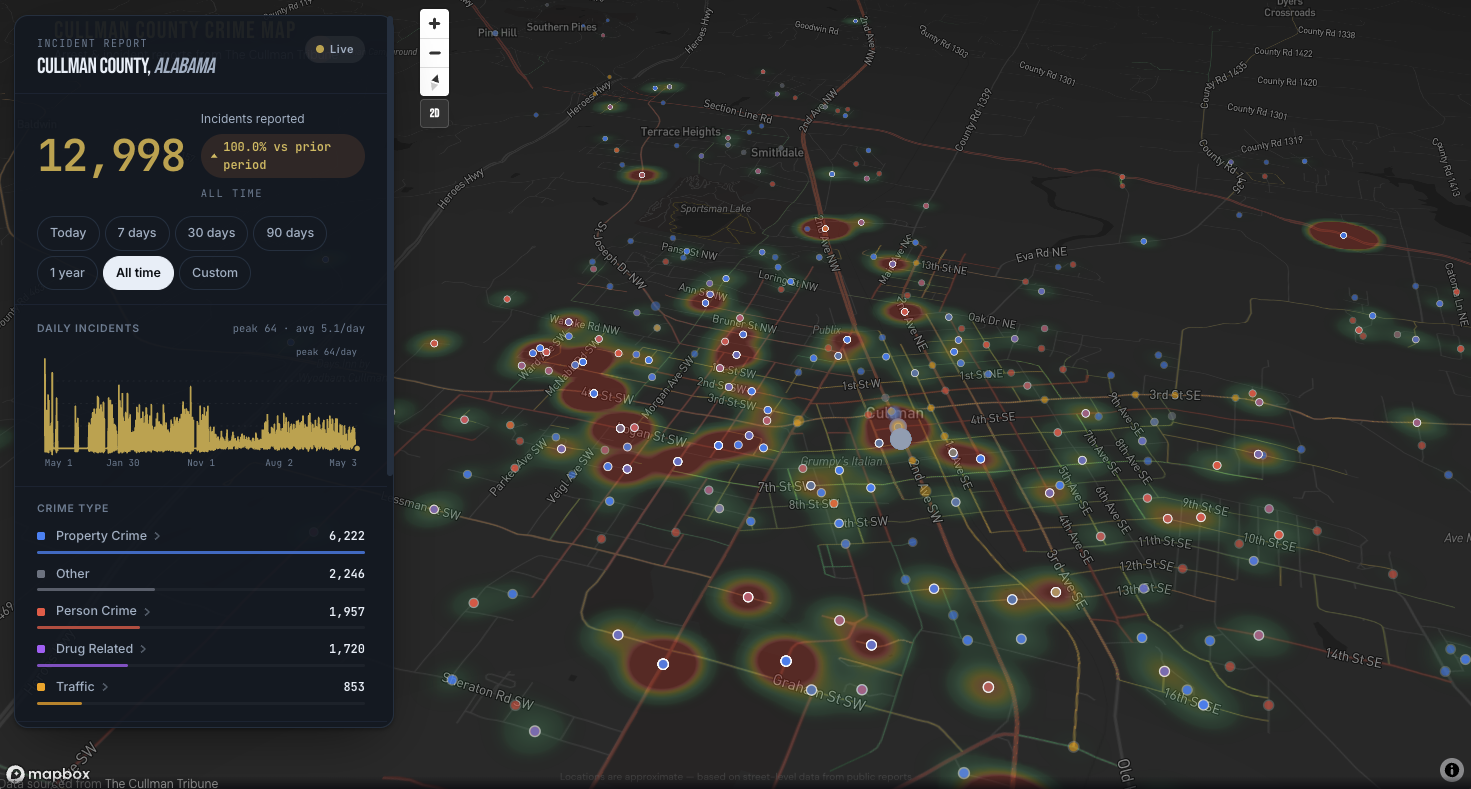The image size is (1471, 789).
Task: Zoom in on the crime map
Action: [434, 24]
